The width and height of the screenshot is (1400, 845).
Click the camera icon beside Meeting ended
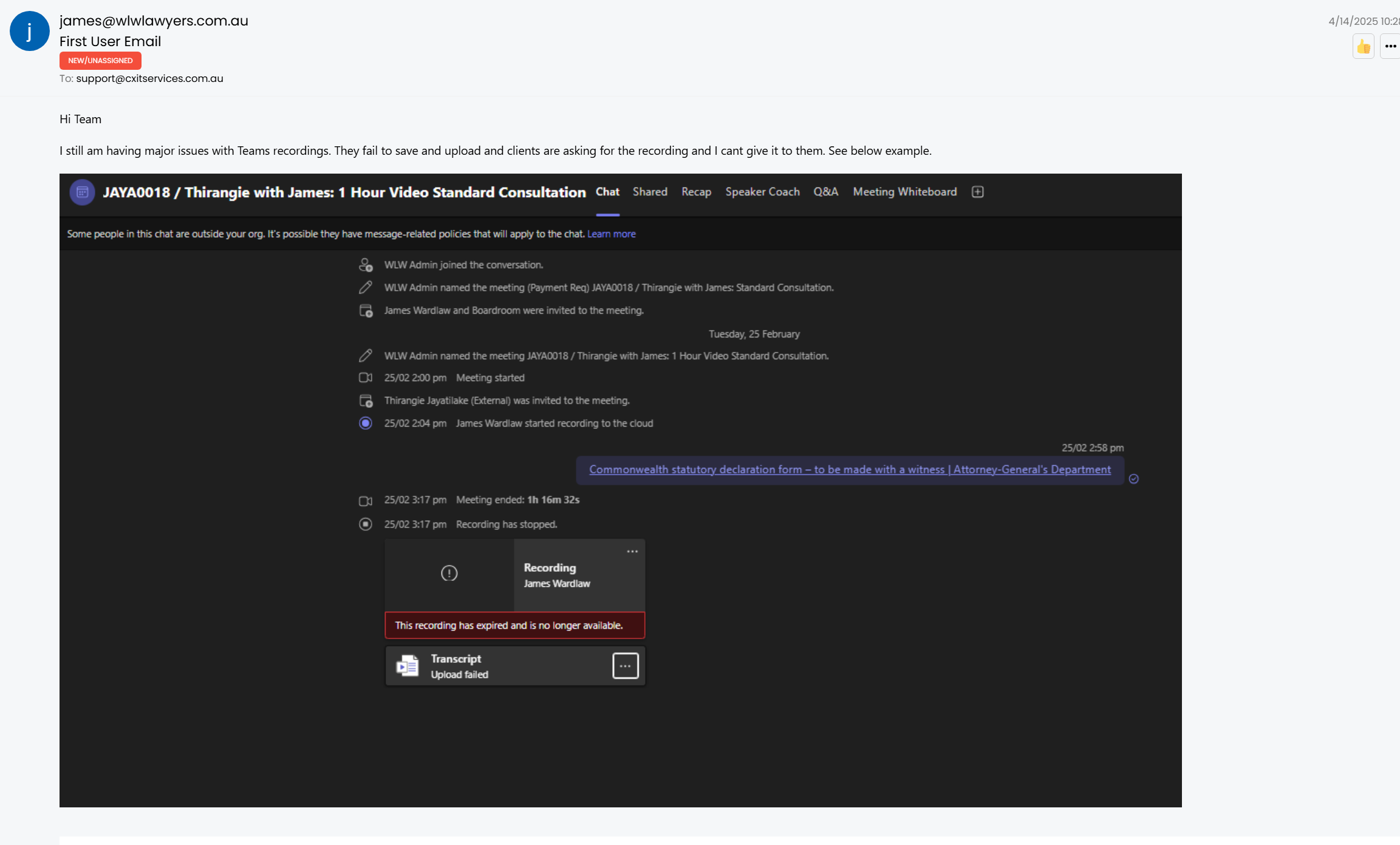(x=366, y=501)
